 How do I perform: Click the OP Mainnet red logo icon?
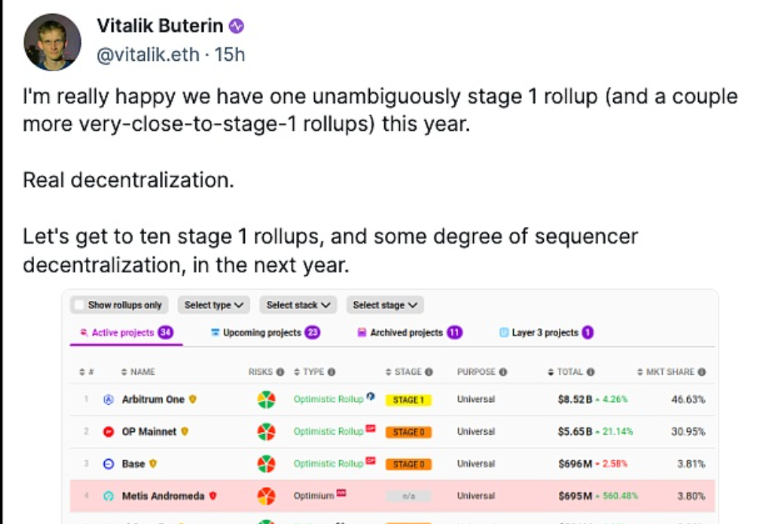(109, 432)
